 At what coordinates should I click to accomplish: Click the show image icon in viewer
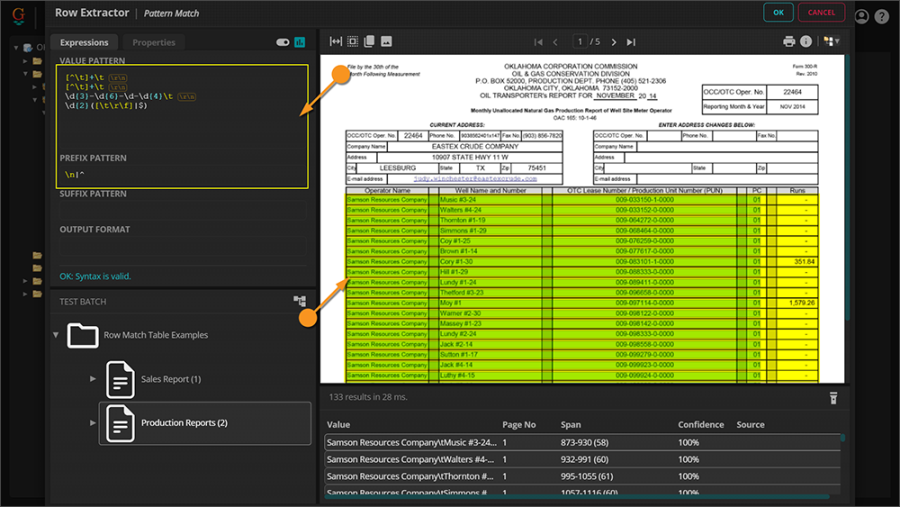point(386,42)
